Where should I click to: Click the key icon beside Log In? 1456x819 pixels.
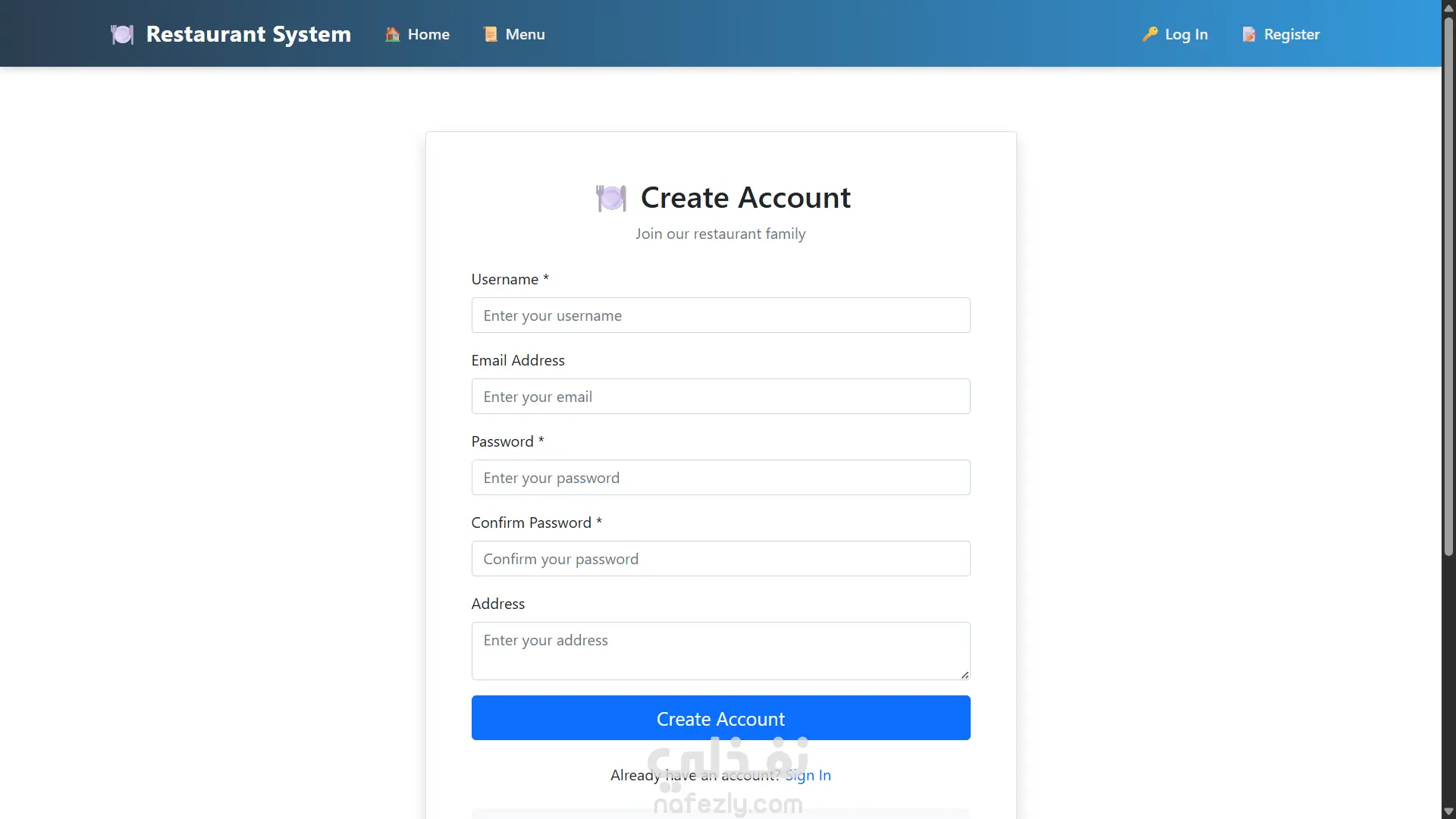(1150, 34)
